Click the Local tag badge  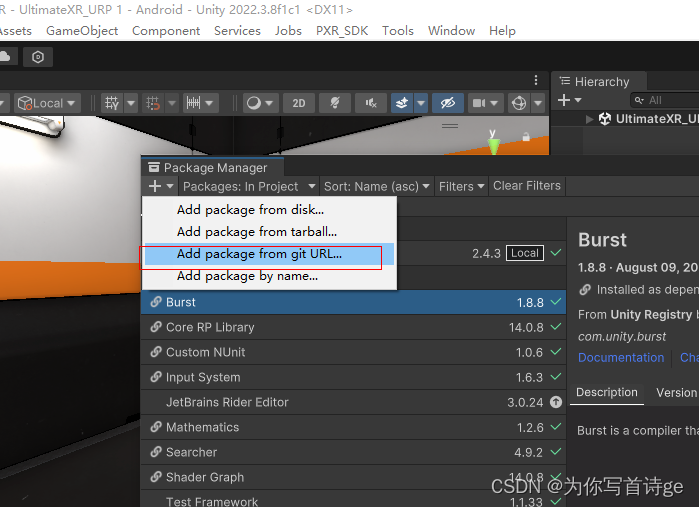pyautogui.click(x=525, y=253)
